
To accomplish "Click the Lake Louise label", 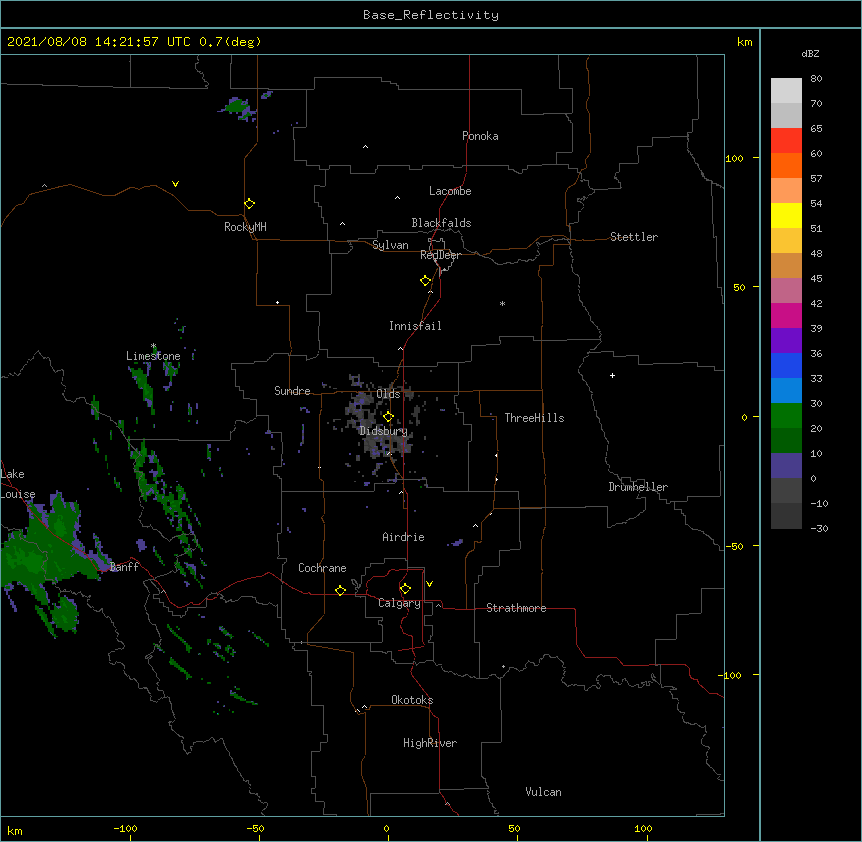I will click(x=18, y=484).
